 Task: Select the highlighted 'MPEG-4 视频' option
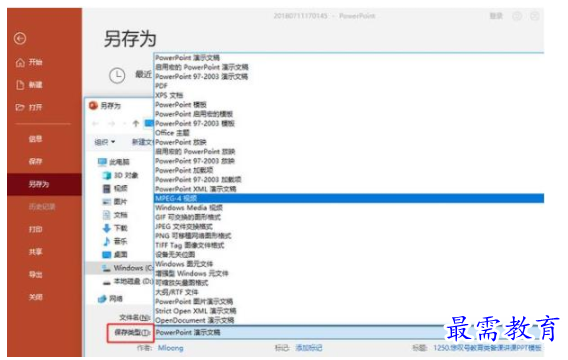349,198
